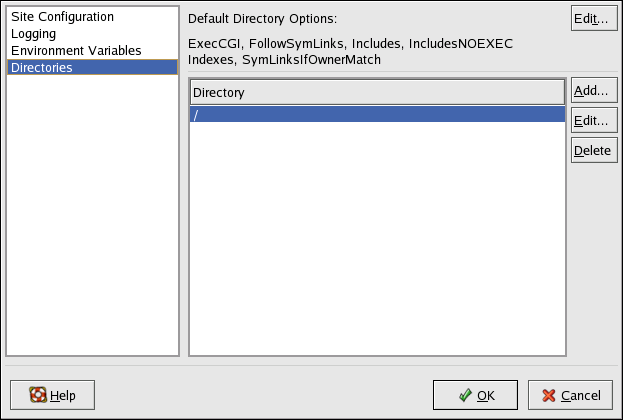Click the Directory column header
The height and width of the screenshot is (420, 623).
(377, 92)
